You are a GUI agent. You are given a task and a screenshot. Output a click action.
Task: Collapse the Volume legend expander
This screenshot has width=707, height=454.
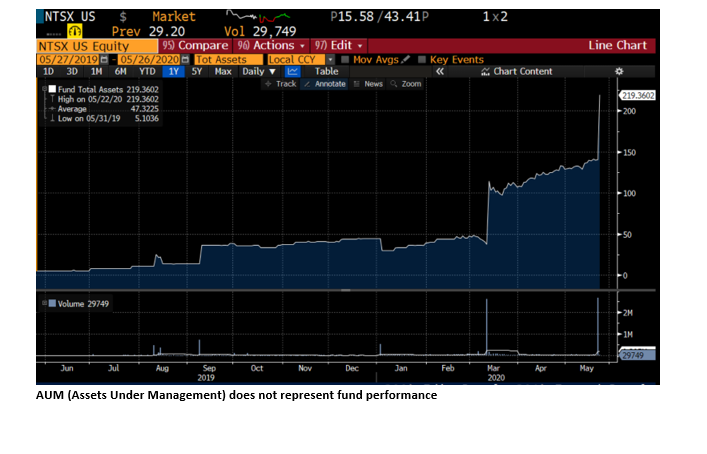pos(44,303)
